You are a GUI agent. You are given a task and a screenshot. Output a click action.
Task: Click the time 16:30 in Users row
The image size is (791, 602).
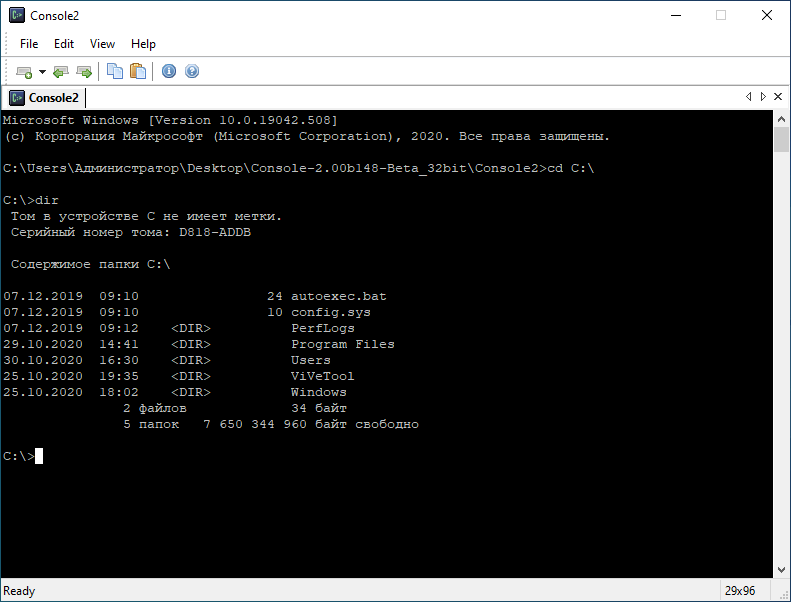(119, 360)
